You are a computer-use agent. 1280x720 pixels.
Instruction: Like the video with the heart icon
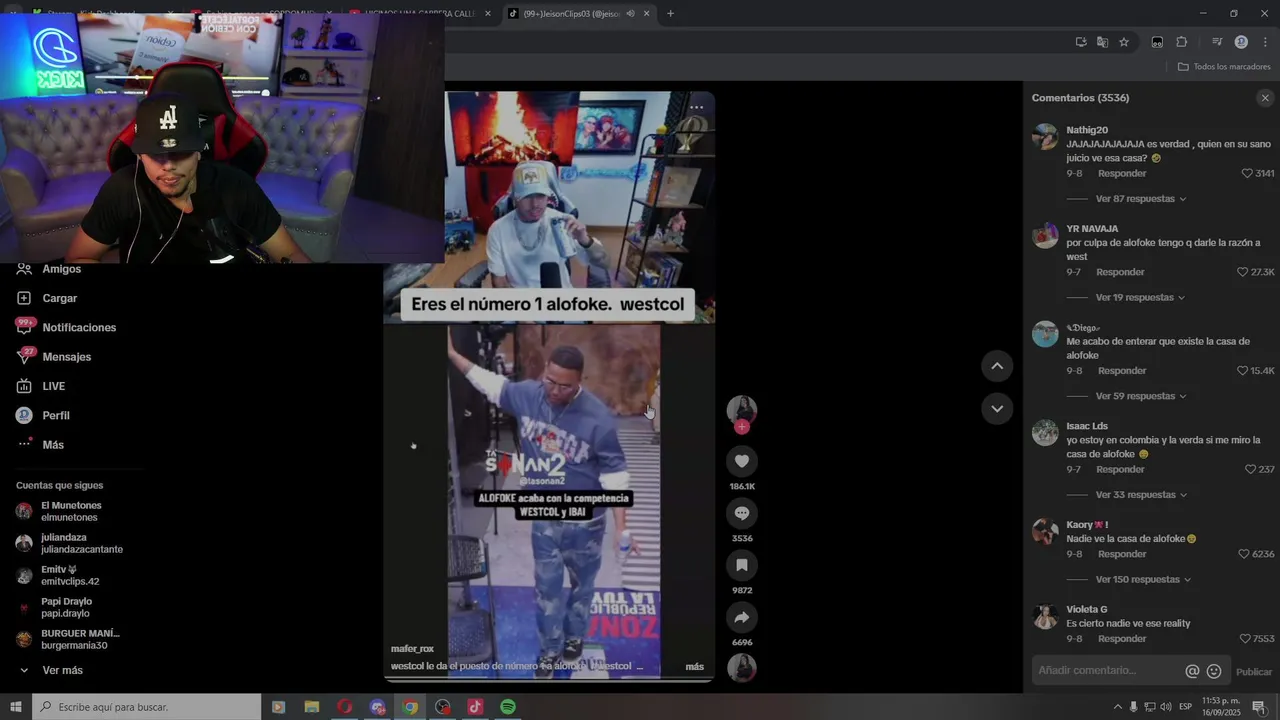tap(741, 461)
